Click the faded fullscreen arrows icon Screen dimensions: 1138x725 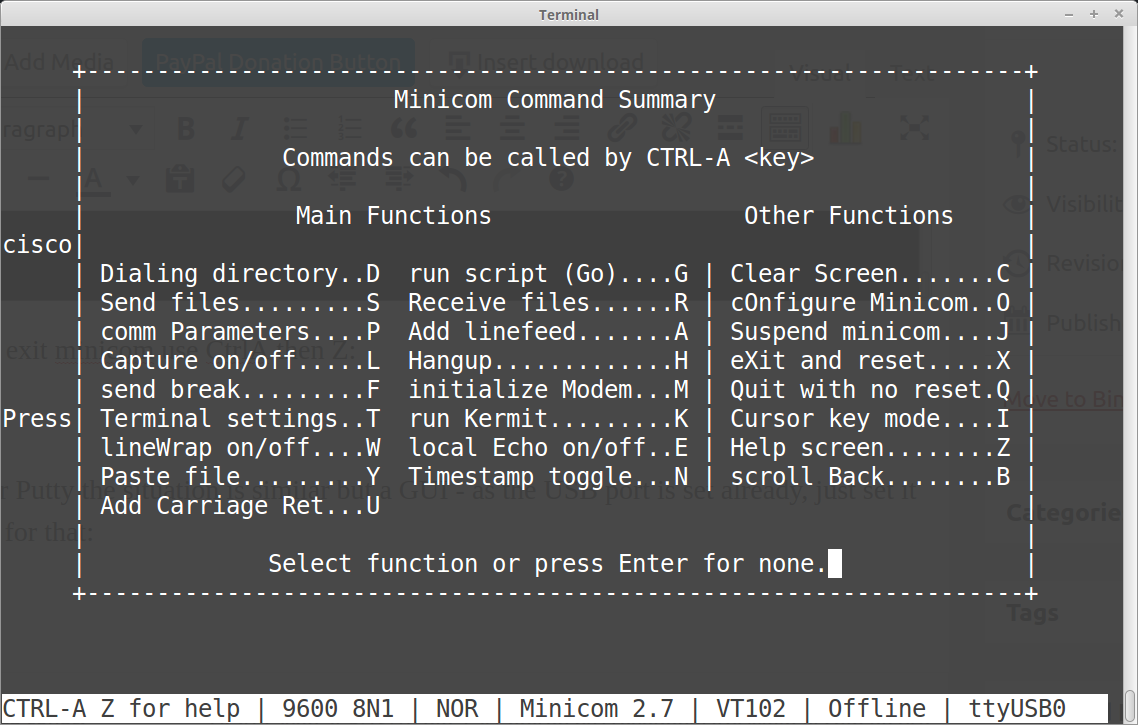913,128
